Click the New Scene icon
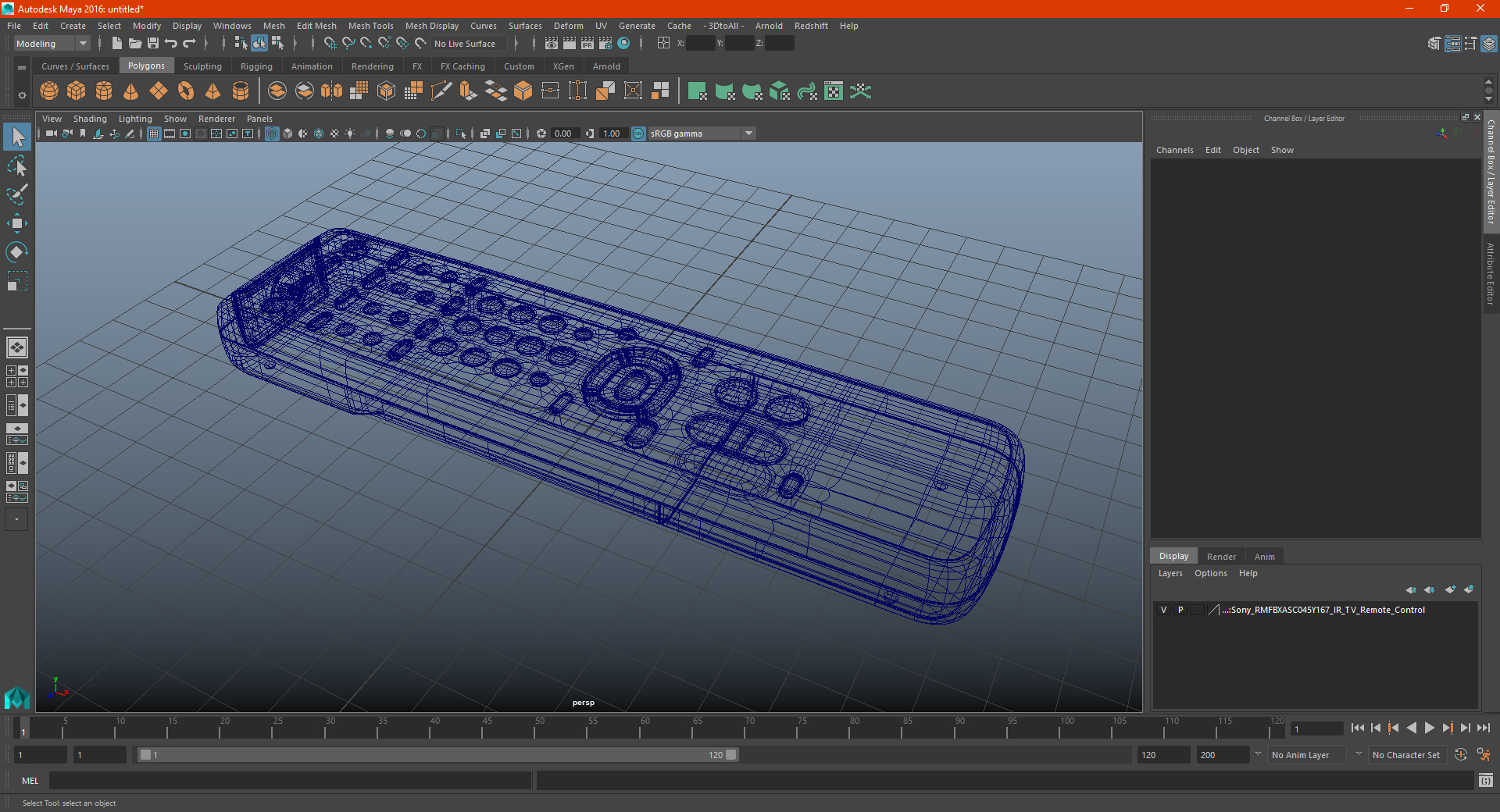 116,44
